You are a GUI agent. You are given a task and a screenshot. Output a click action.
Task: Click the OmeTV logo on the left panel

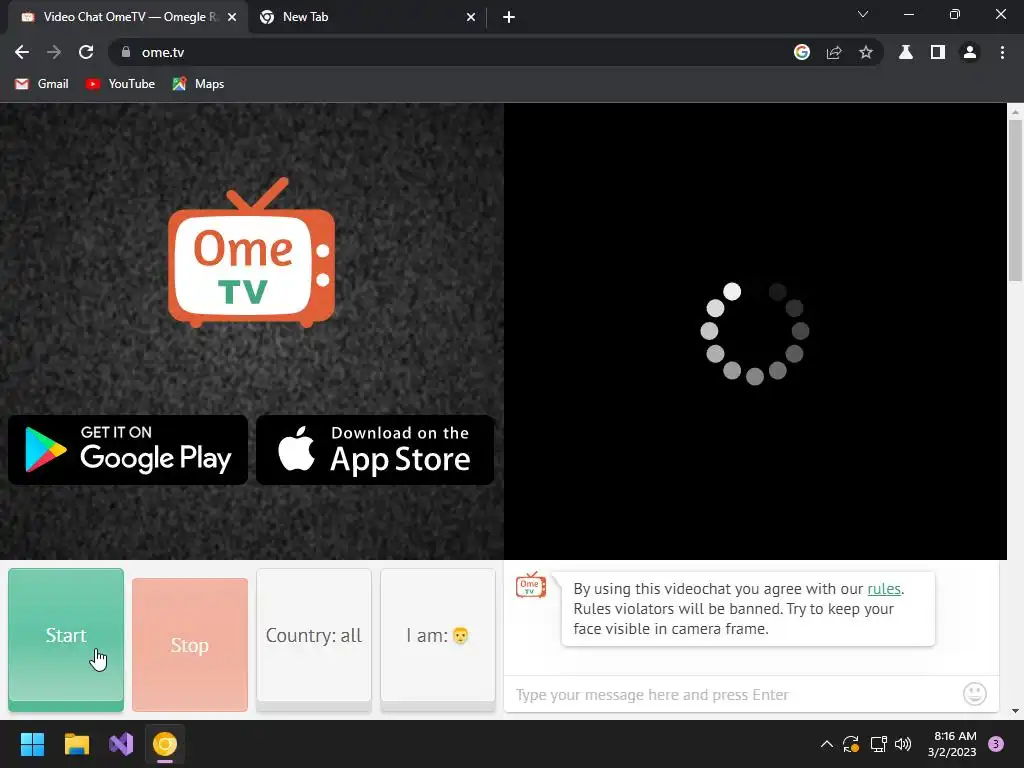pyautogui.click(x=251, y=251)
